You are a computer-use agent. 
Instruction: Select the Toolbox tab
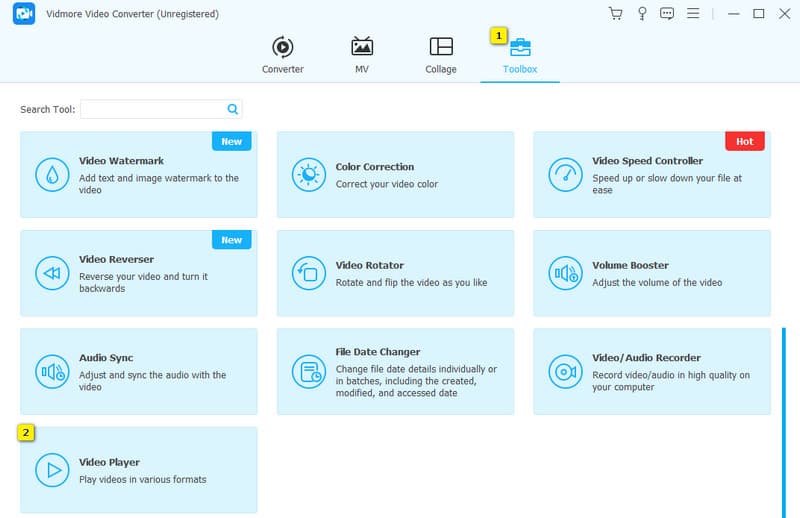click(x=520, y=55)
